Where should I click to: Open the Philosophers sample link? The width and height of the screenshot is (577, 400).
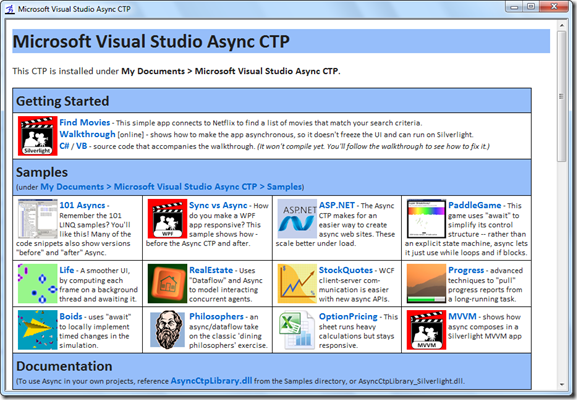click(216, 316)
